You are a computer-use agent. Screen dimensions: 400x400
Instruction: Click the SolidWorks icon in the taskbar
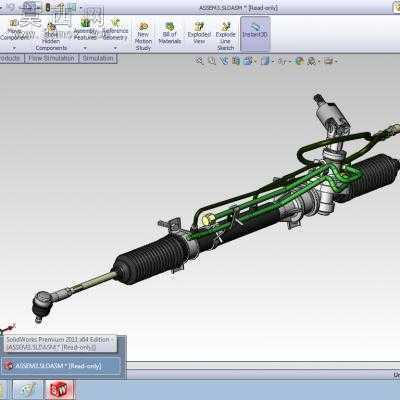[59, 390]
